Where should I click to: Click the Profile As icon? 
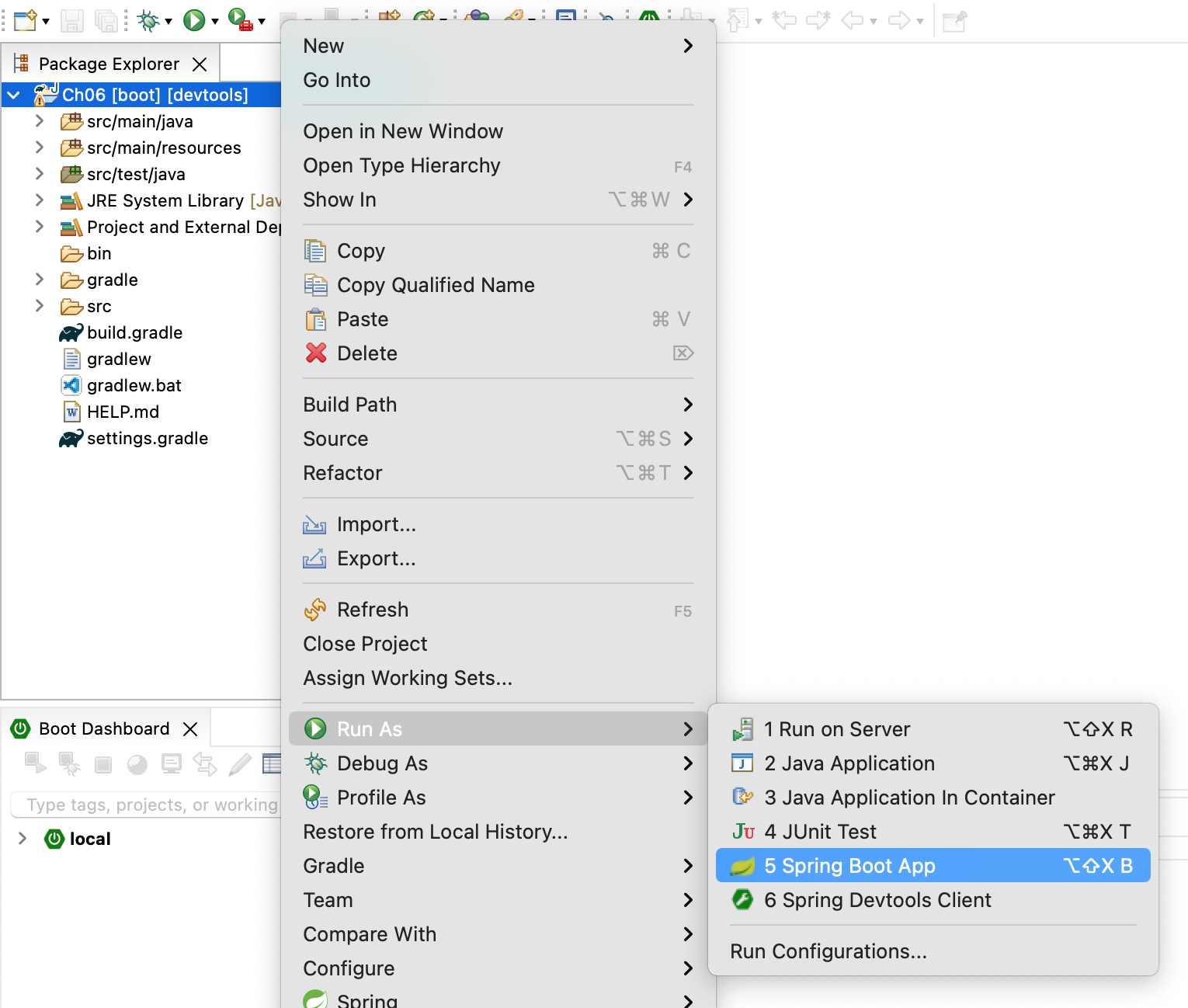point(315,798)
